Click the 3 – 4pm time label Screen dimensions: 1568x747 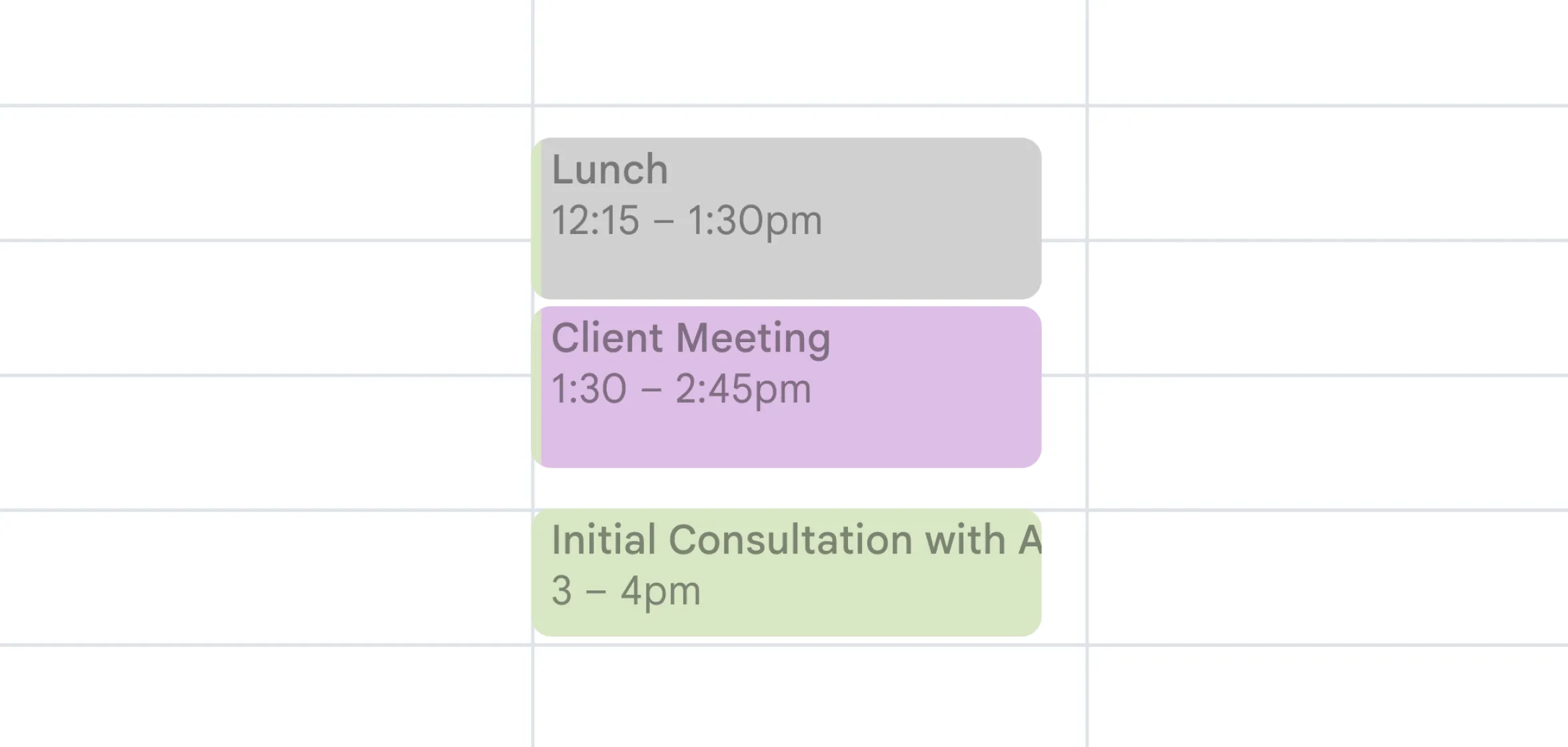coord(627,589)
